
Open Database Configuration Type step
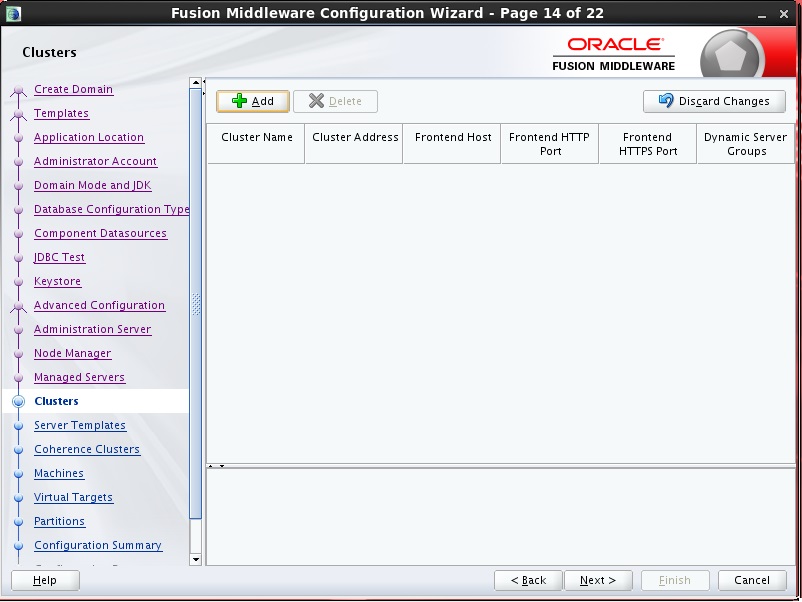[112, 209]
